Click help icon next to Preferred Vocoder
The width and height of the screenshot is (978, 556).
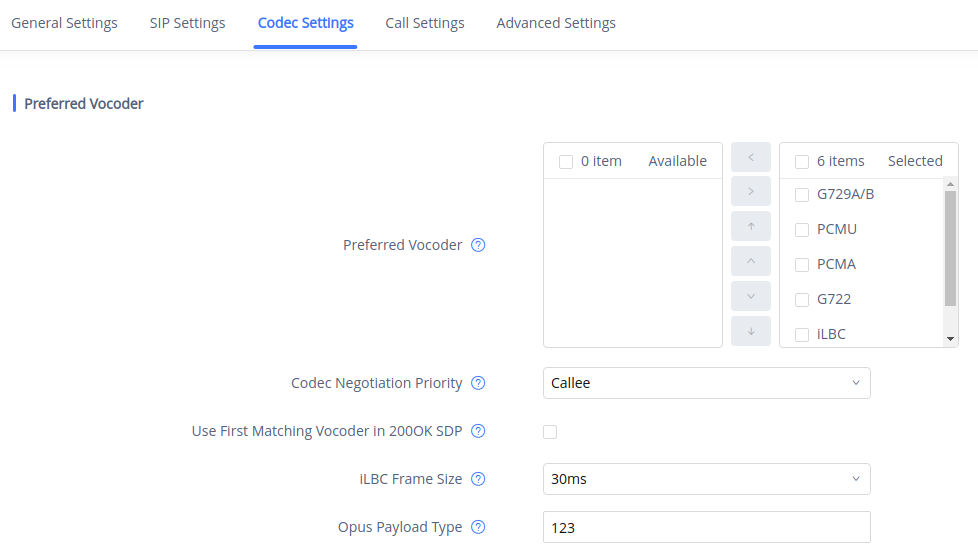[x=478, y=245]
